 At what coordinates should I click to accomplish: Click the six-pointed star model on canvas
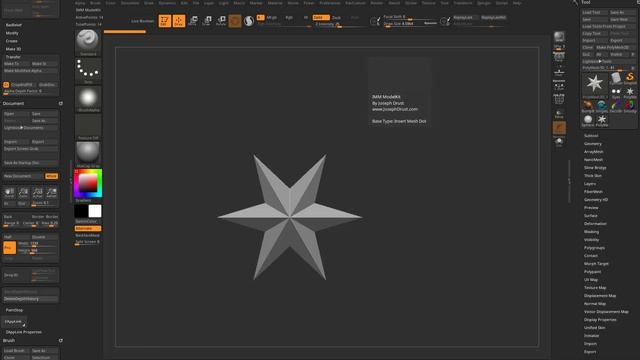tap(289, 216)
